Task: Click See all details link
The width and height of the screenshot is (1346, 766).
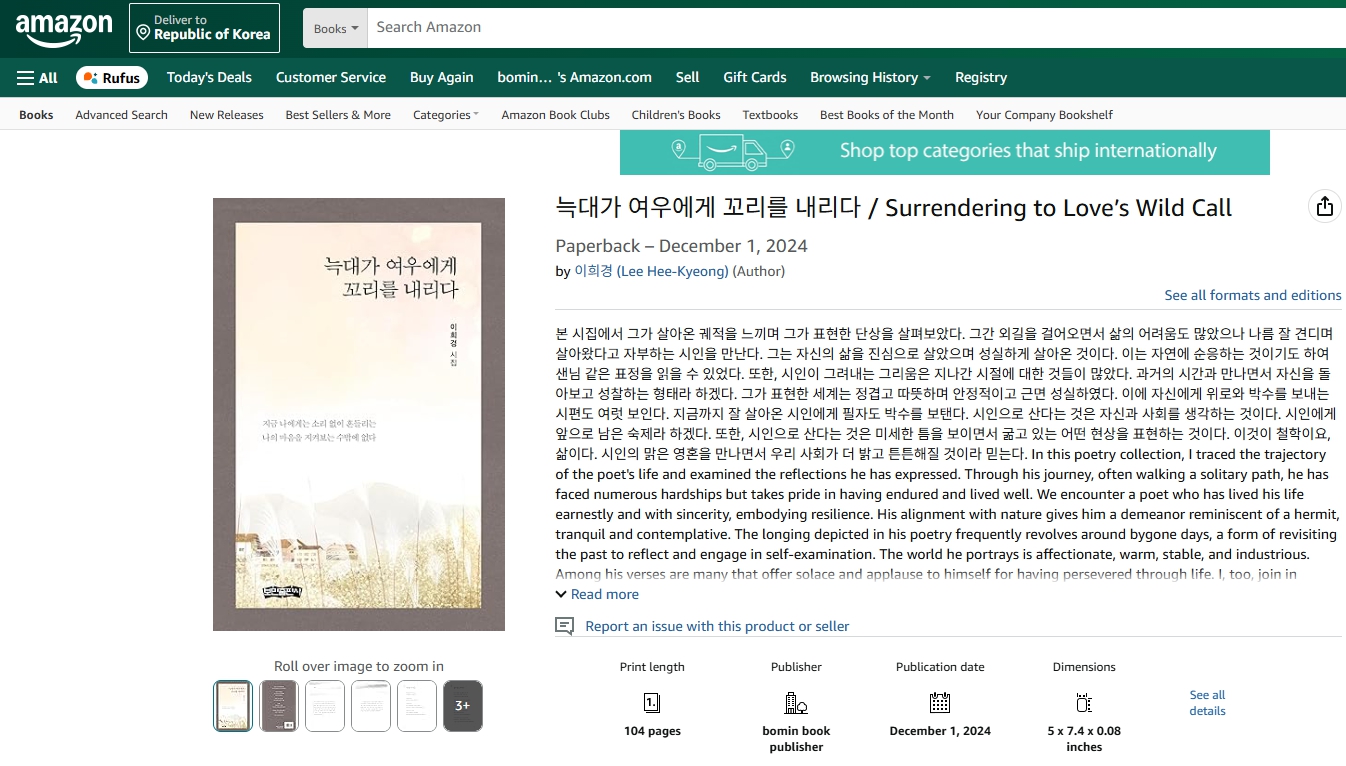Action: pos(1207,703)
